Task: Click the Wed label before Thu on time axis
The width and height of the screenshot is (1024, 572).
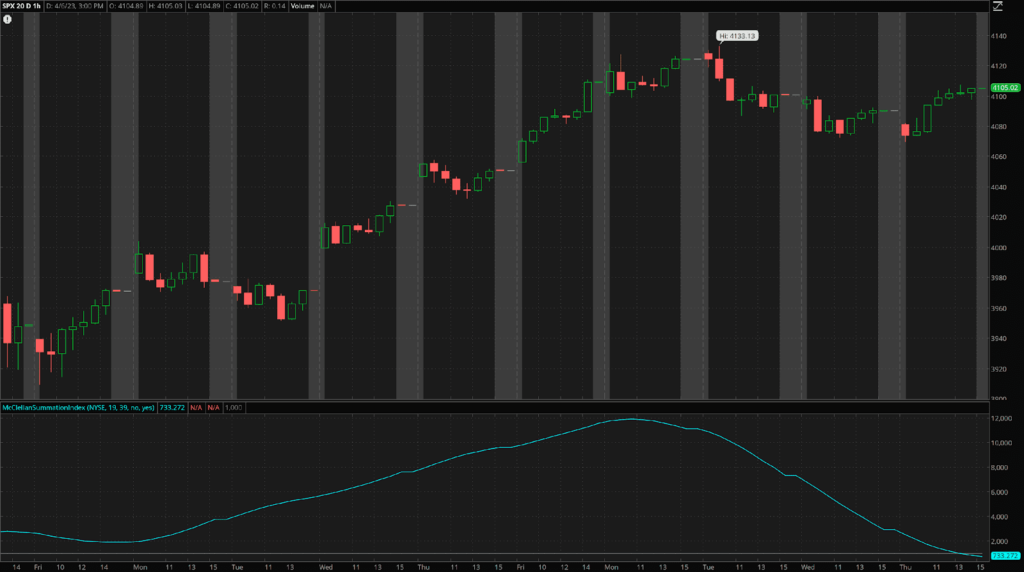Action: tap(325, 567)
